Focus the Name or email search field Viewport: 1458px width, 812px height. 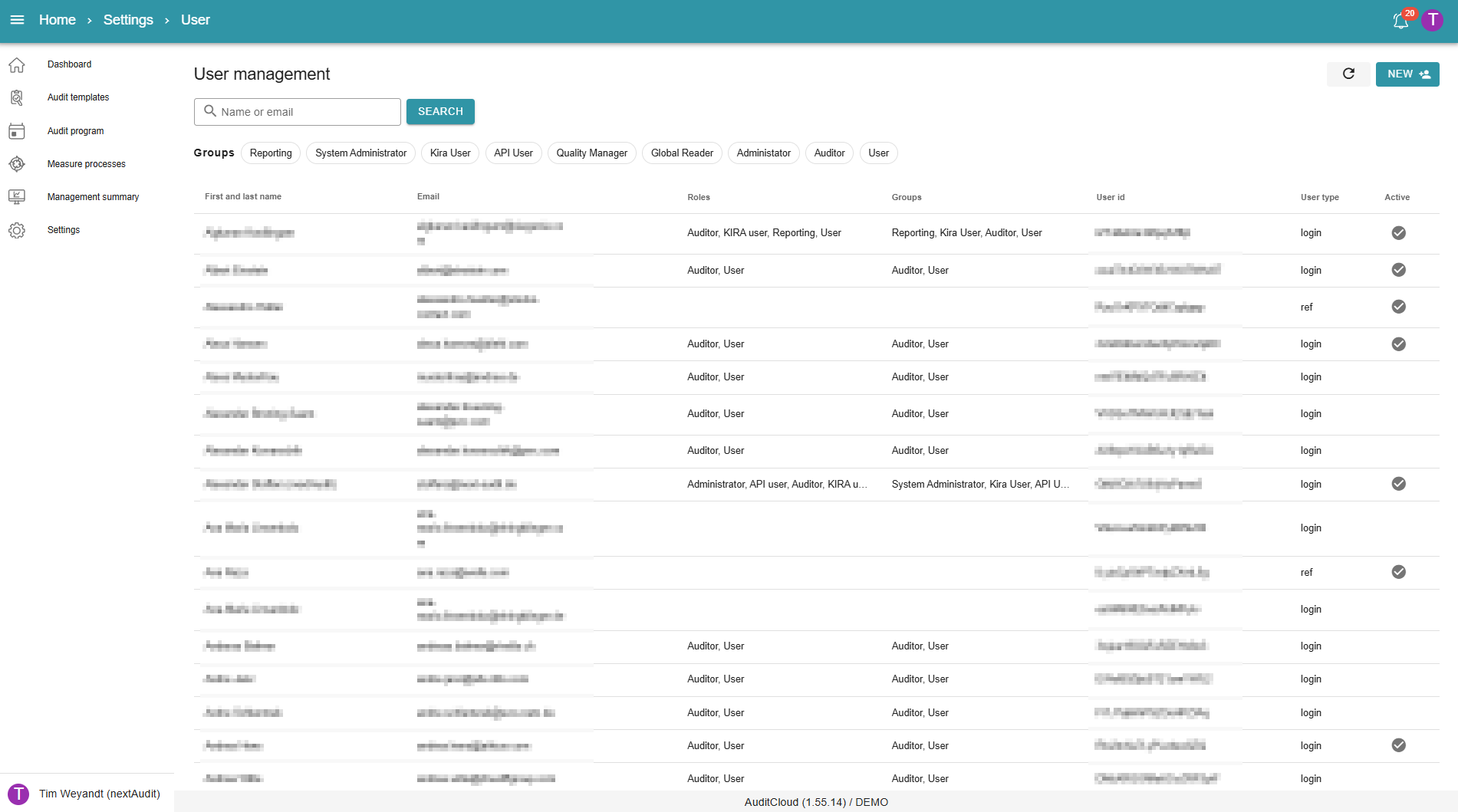pyautogui.click(x=307, y=112)
